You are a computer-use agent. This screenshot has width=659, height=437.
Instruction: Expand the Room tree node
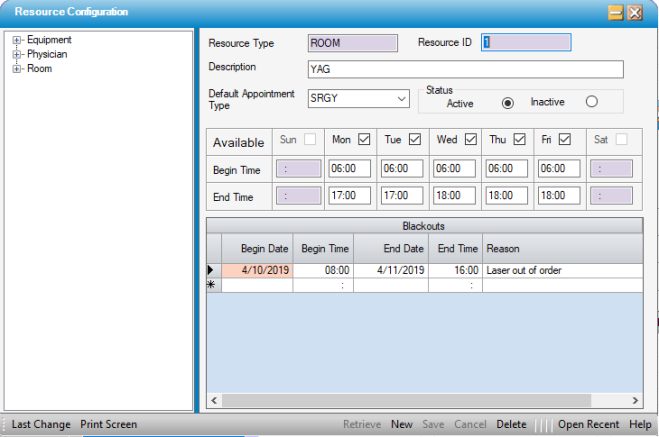coord(17,69)
